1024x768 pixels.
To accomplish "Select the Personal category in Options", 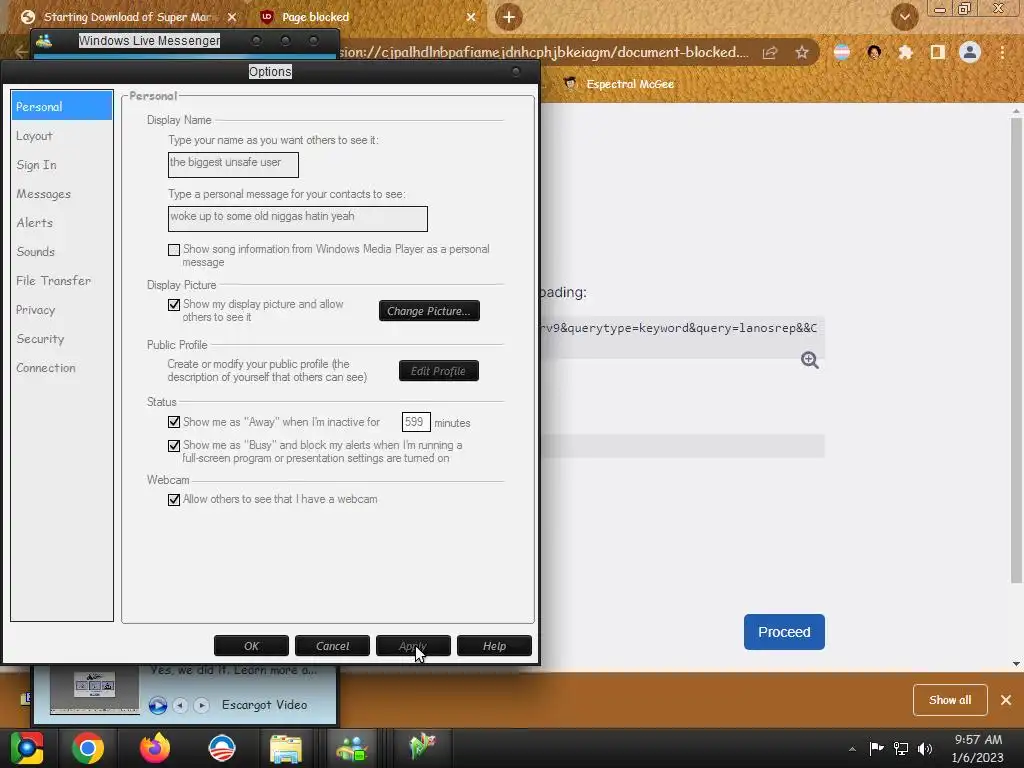I will (61, 106).
